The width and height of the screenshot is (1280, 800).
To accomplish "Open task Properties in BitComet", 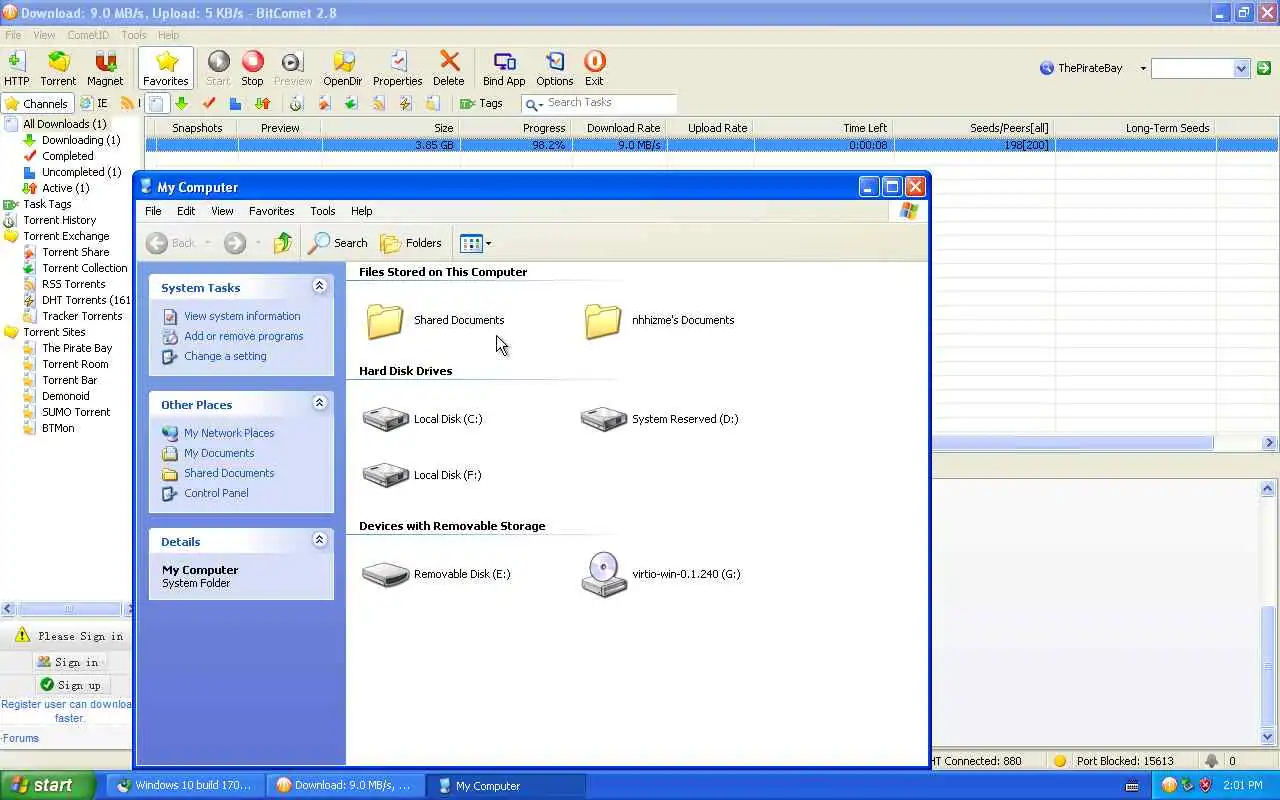I will [397, 68].
